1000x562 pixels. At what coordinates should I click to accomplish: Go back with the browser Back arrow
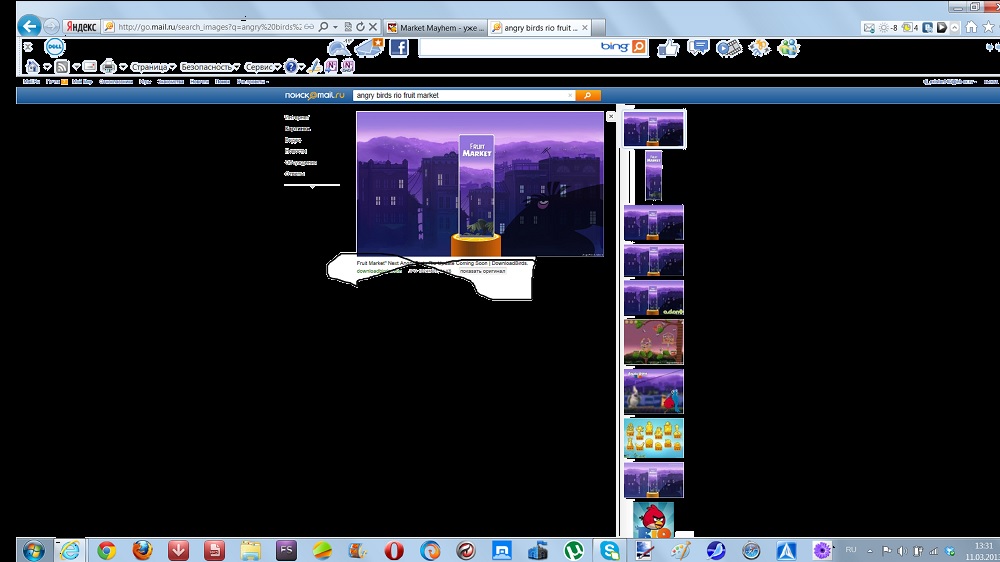(29, 26)
